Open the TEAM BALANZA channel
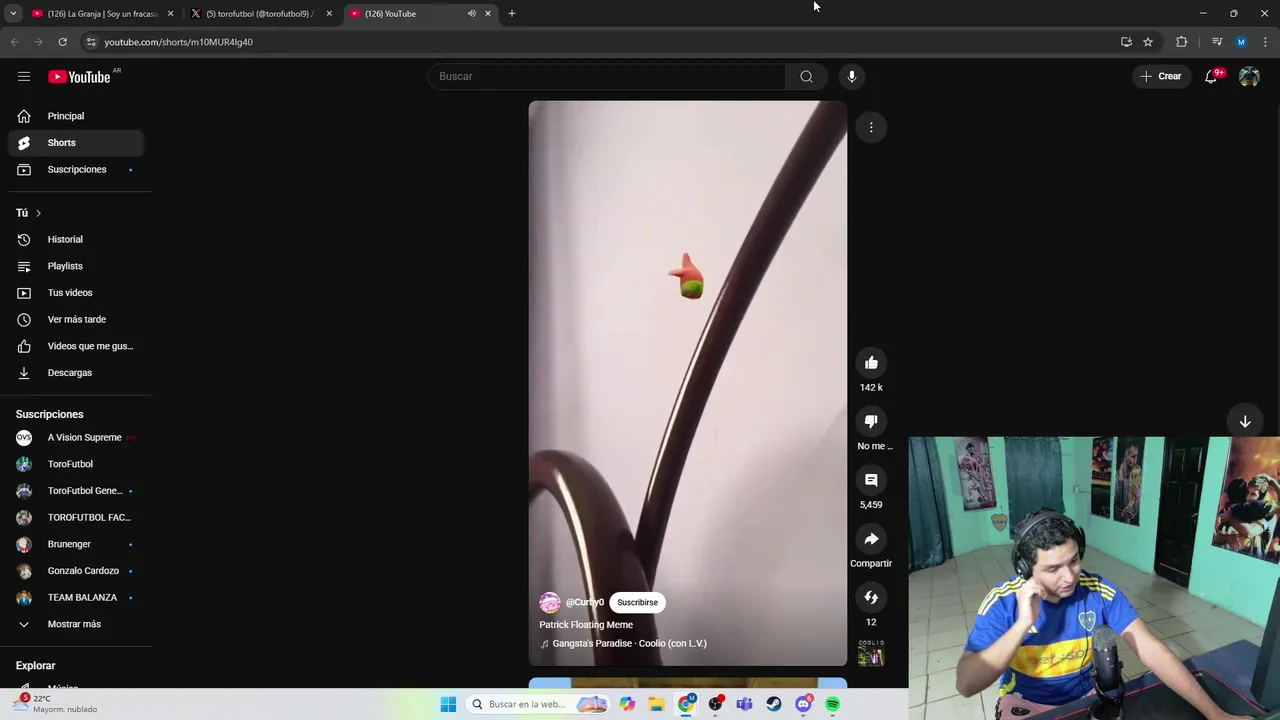This screenshot has width=1280, height=720. click(x=76, y=597)
